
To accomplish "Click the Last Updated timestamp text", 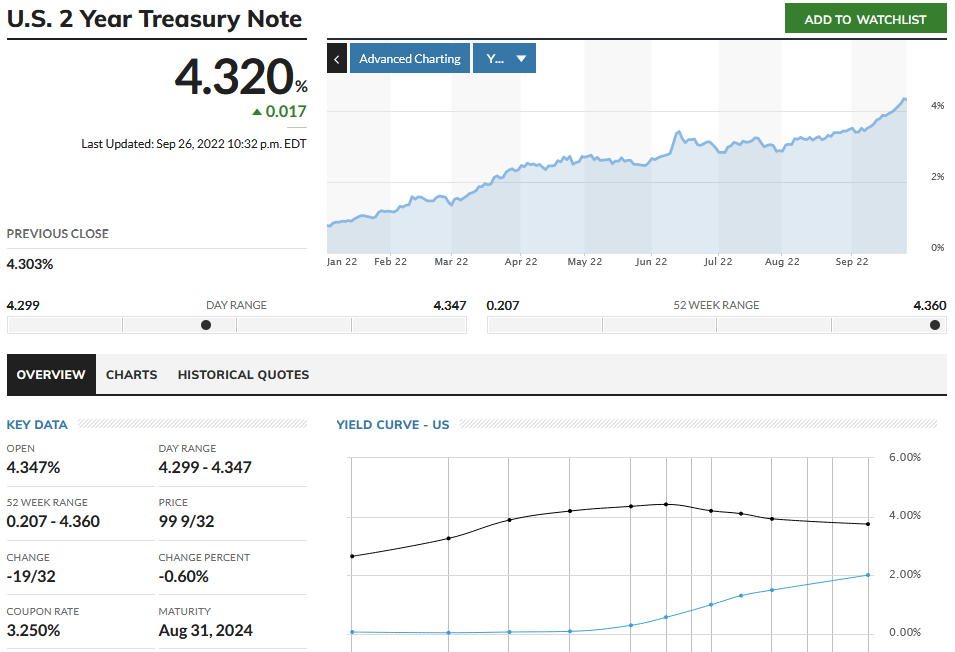I will pyautogui.click(x=194, y=144).
